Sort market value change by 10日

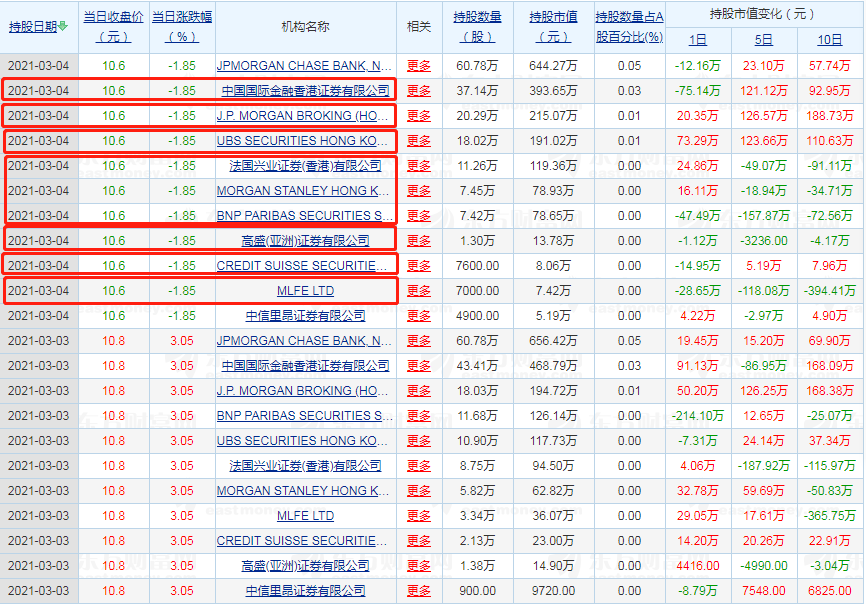830,40
